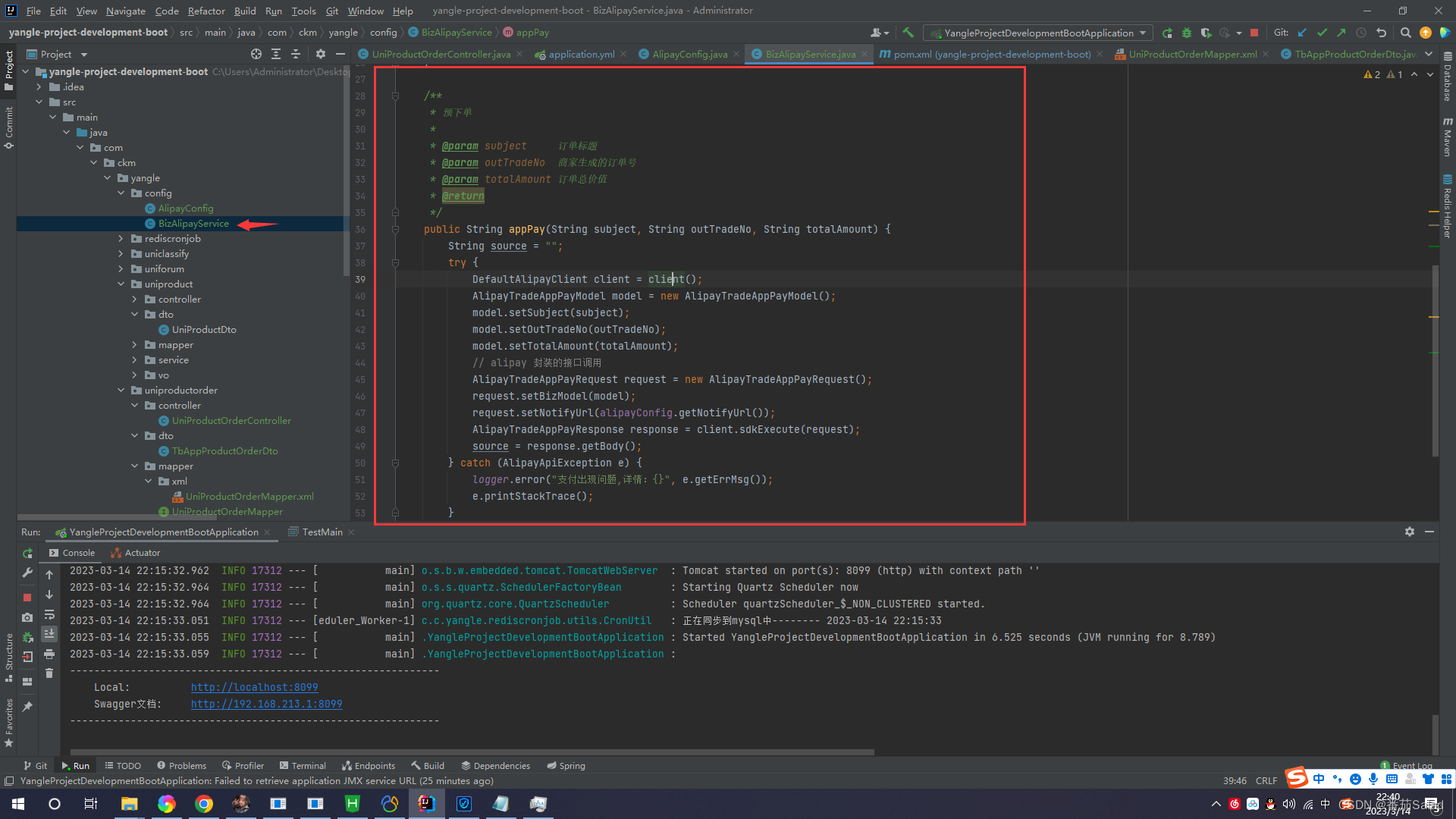Start debugging with the bug icon
This screenshot has height=819, width=1456.
[x=1187, y=33]
